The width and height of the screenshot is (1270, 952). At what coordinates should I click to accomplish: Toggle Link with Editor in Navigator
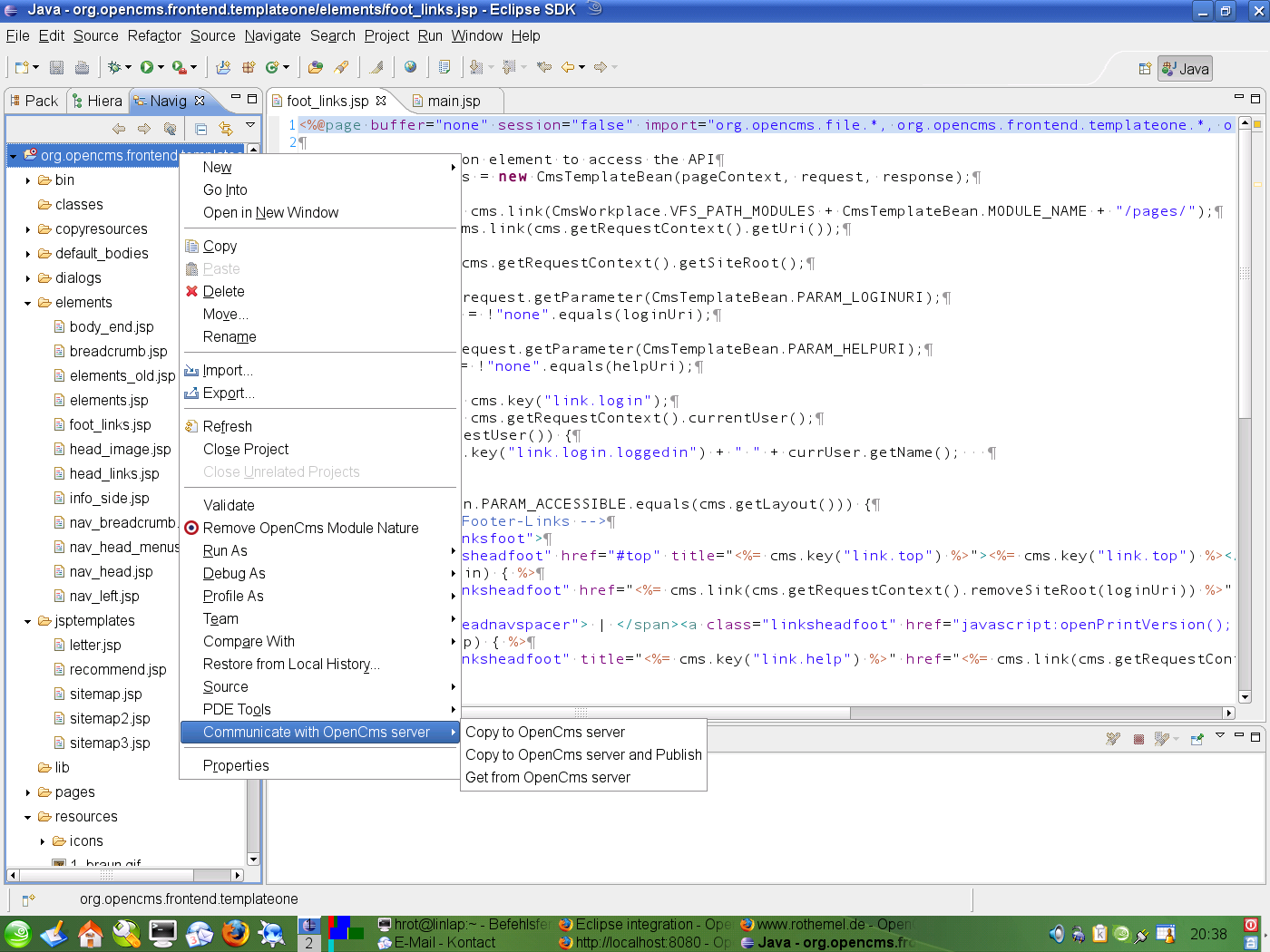(x=226, y=129)
